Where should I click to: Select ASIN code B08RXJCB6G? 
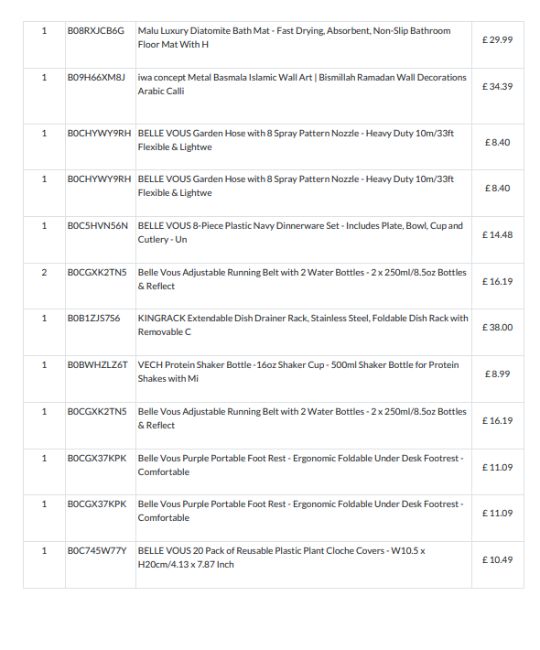point(96,31)
